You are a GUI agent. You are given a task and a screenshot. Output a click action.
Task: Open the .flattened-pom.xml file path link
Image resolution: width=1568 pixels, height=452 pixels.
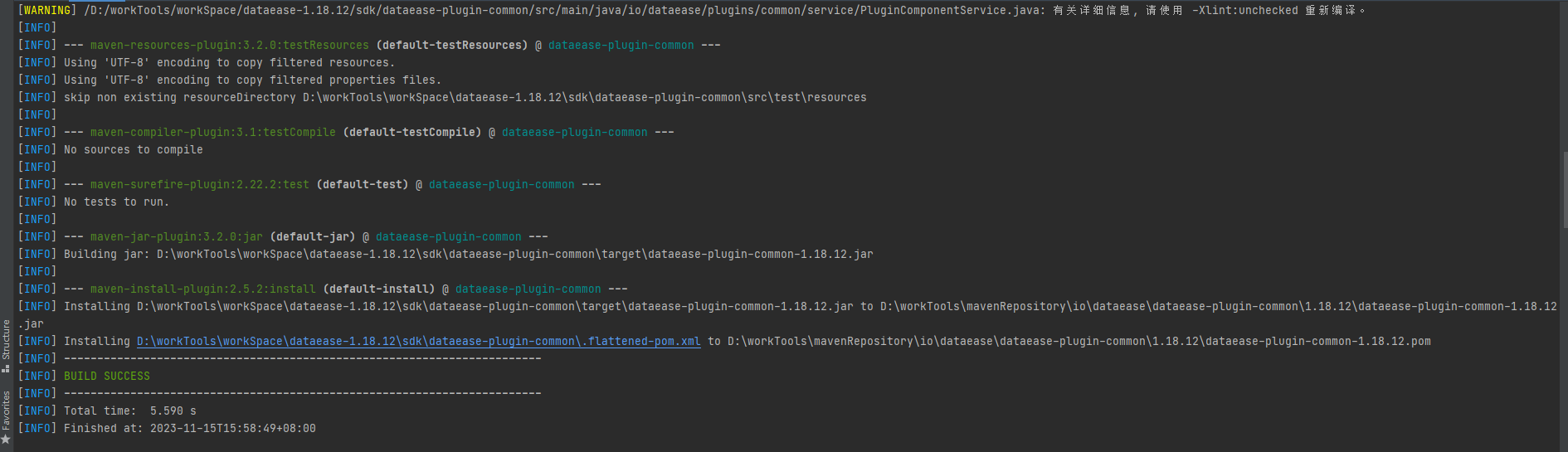[418, 341]
